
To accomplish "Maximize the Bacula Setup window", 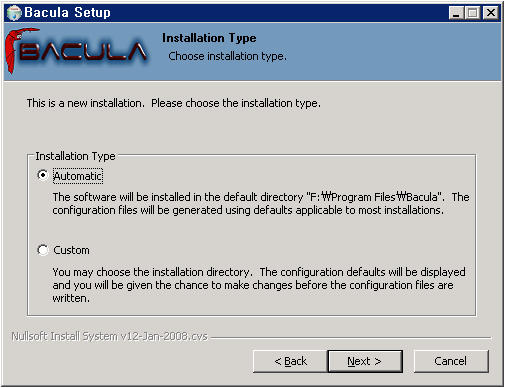I will click(472, 13).
